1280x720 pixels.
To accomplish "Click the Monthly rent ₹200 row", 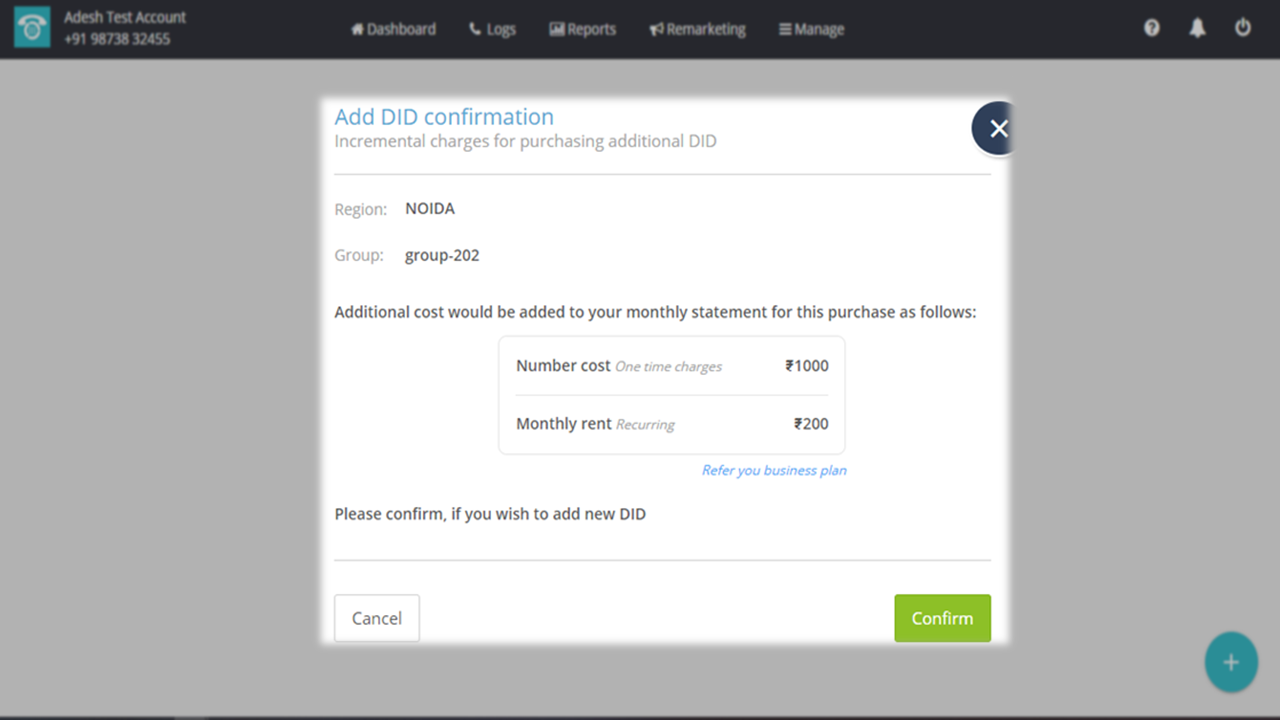I will click(672, 424).
